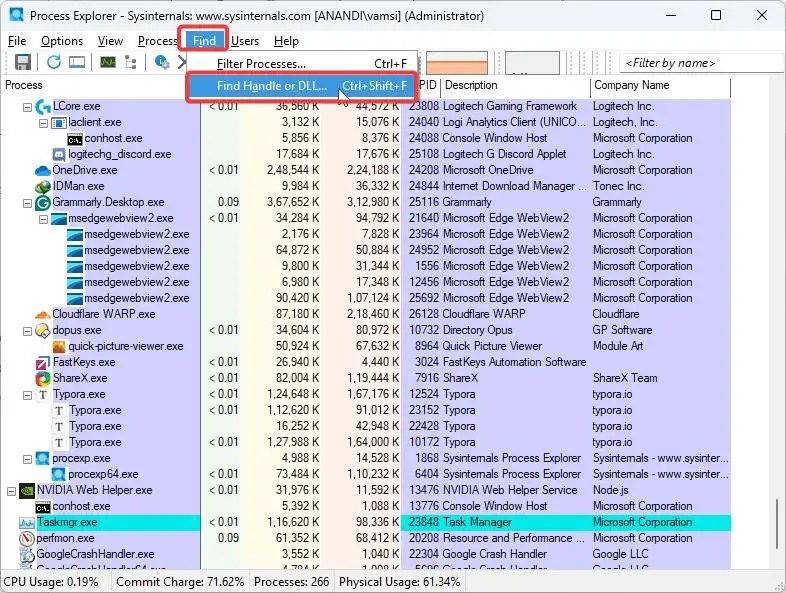
Task: Click the logitechg_discord.exe Discord icon
Action: [x=59, y=154]
